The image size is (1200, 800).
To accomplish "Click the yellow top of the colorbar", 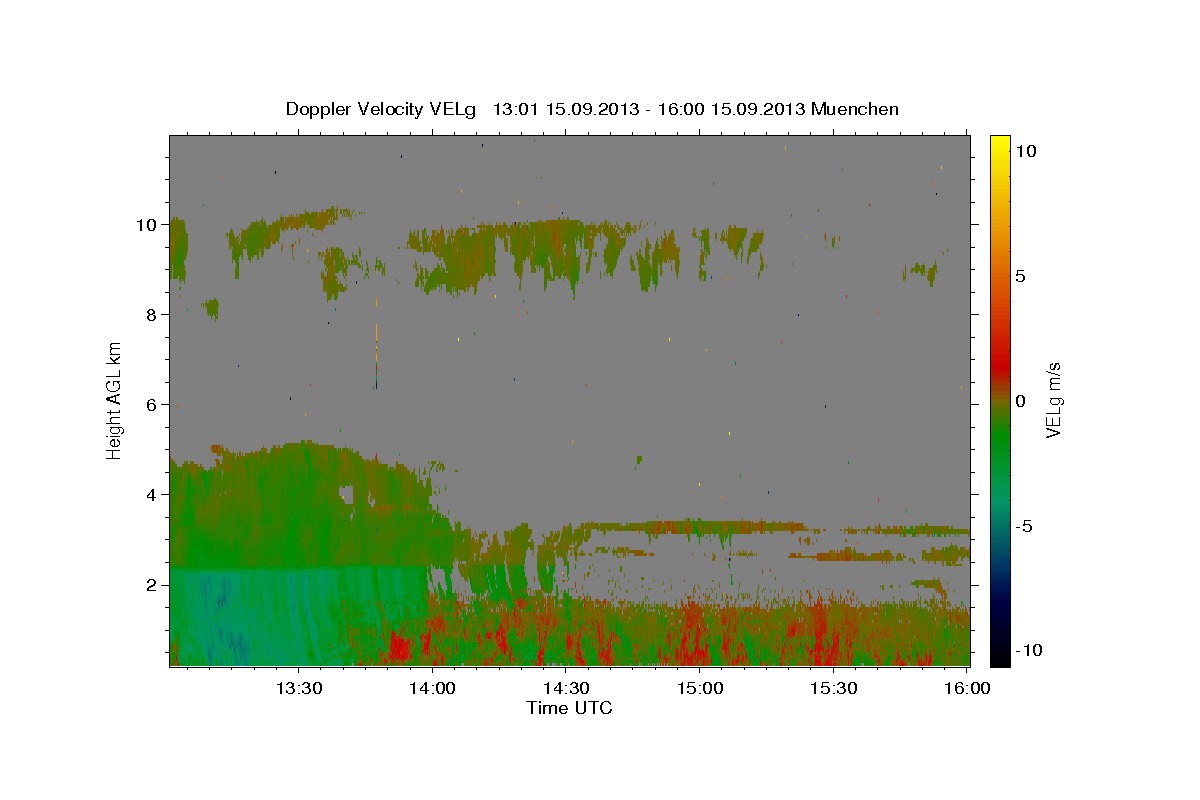I will click(x=999, y=145).
